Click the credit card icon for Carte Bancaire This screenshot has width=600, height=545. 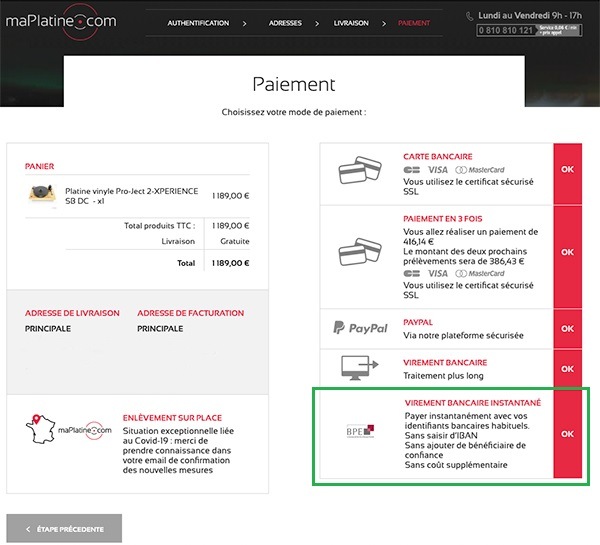358,172
